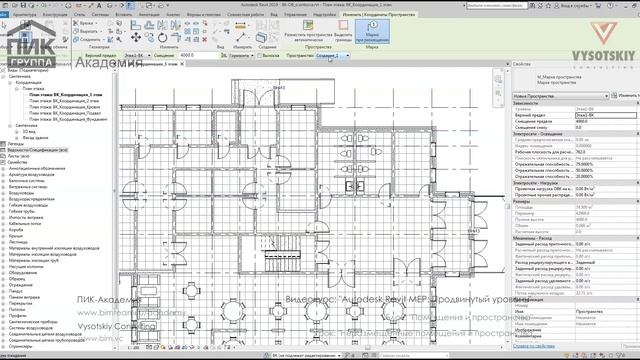This screenshot has height=360, width=640.
Task: Click the Верхний предел value field in Properties
Action: click(606, 116)
